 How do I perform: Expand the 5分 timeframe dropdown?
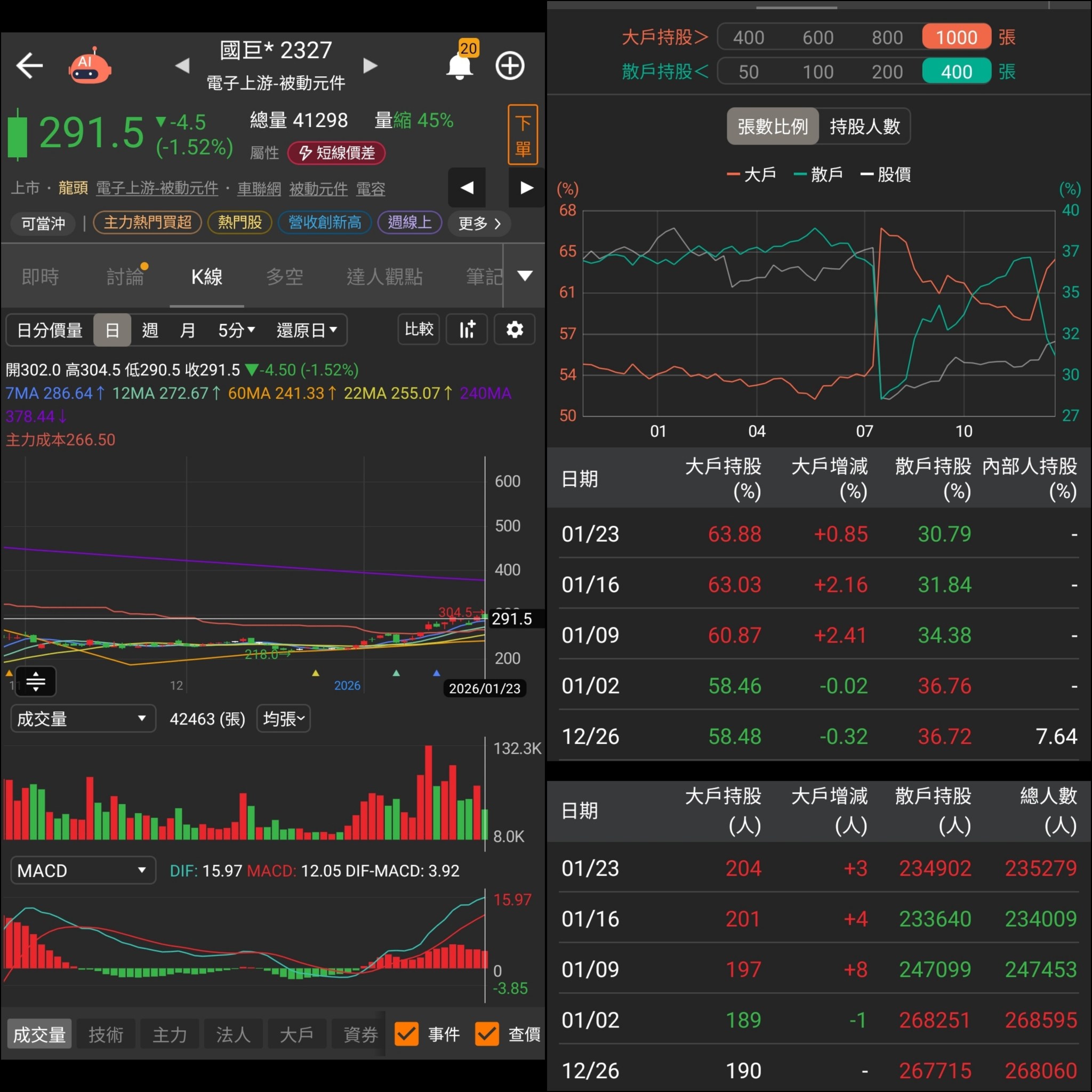click(x=236, y=330)
